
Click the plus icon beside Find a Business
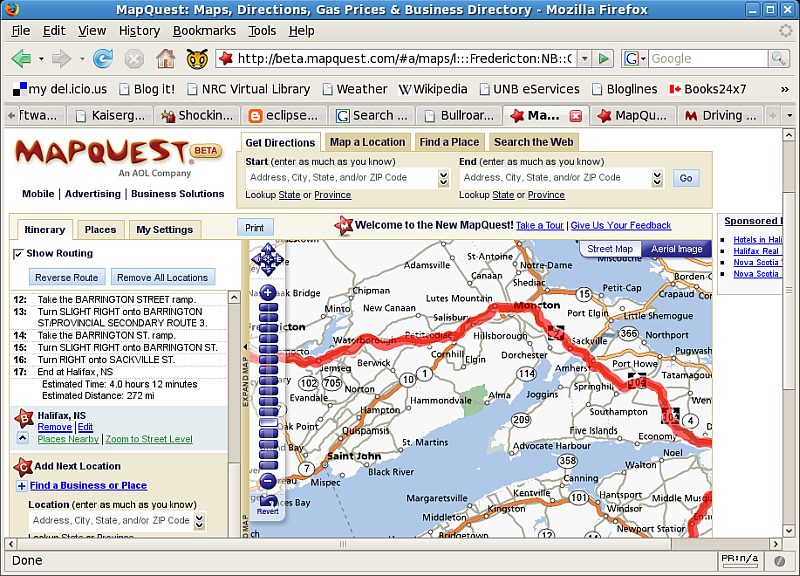pos(21,486)
